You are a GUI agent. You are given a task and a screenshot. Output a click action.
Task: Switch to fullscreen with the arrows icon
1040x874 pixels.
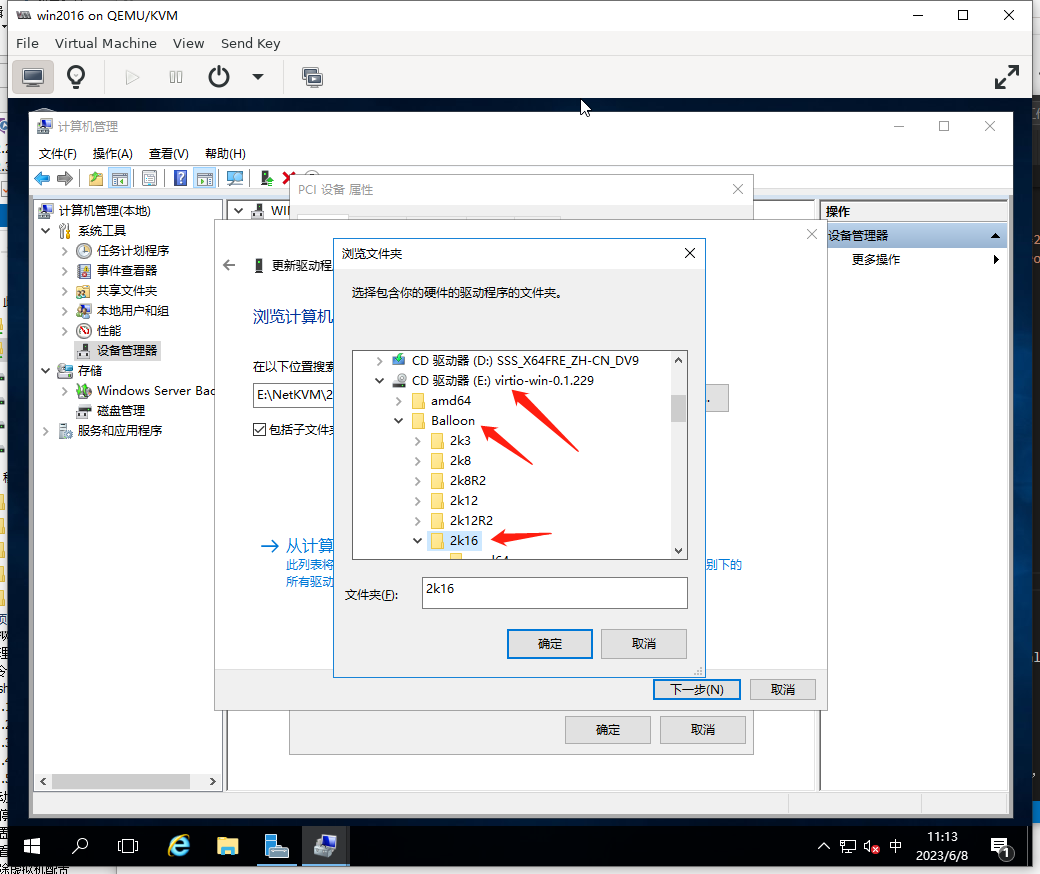(1006, 77)
